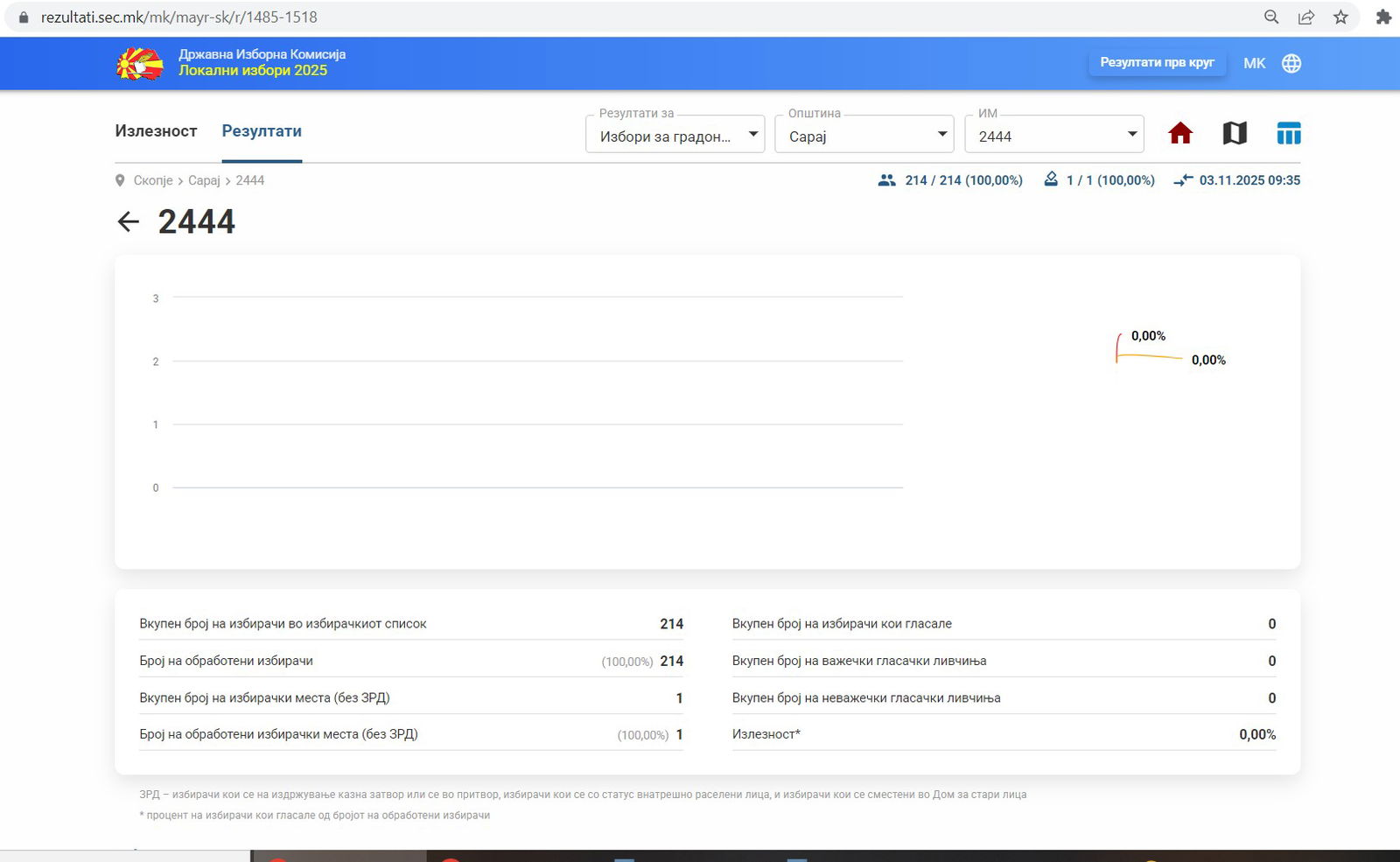Click the red home icon
The height and width of the screenshot is (862, 1400).
click(x=1180, y=133)
